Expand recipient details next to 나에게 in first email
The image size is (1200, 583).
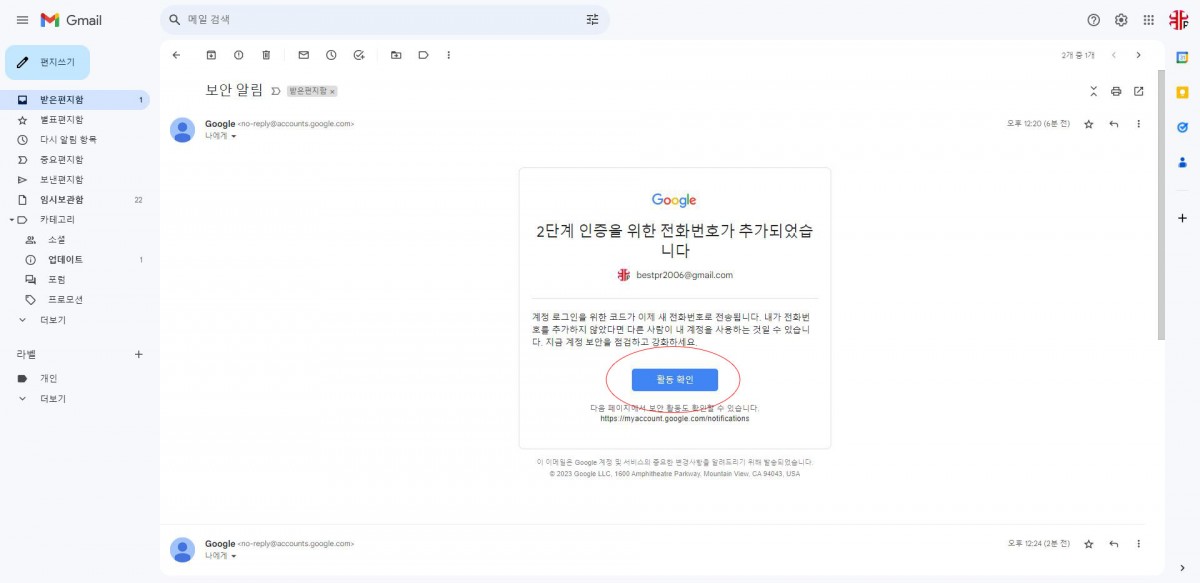pos(234,136)
